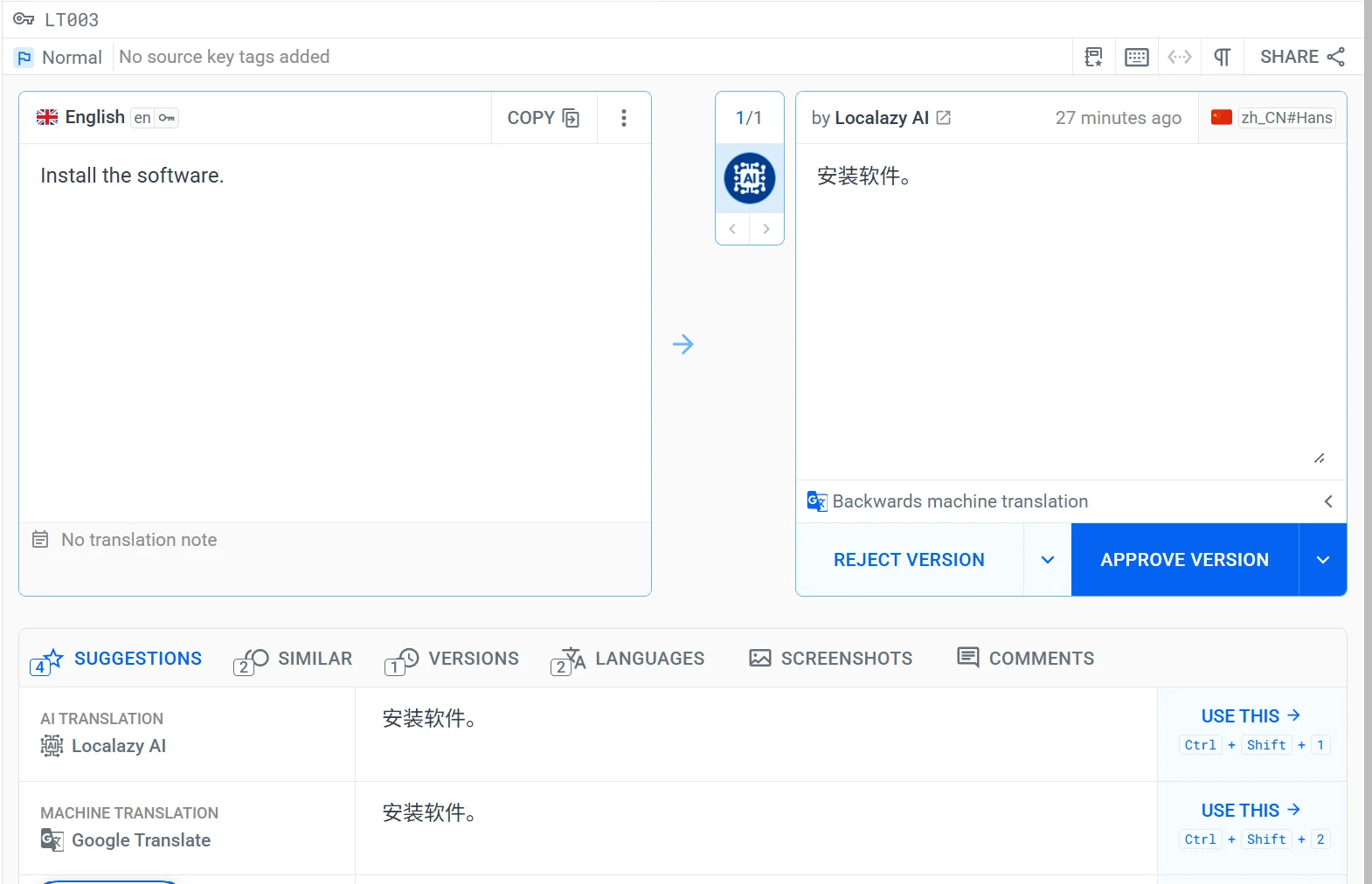Click the translation text area resize handle
The height and width of the screenshot is (884, 1372).
[1320, 459]
